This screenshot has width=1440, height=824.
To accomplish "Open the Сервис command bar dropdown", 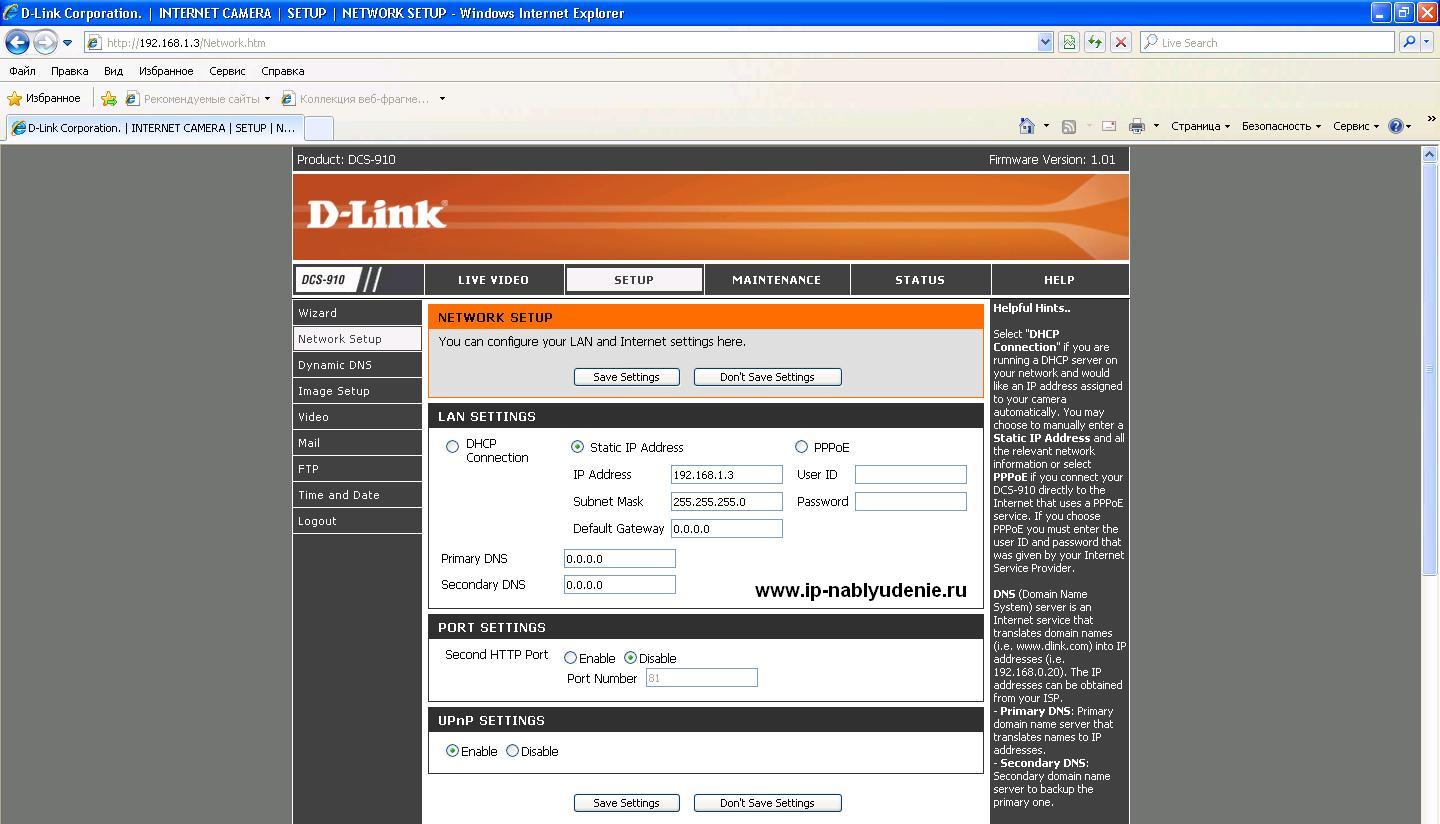I will click(x=1356, y=126).
